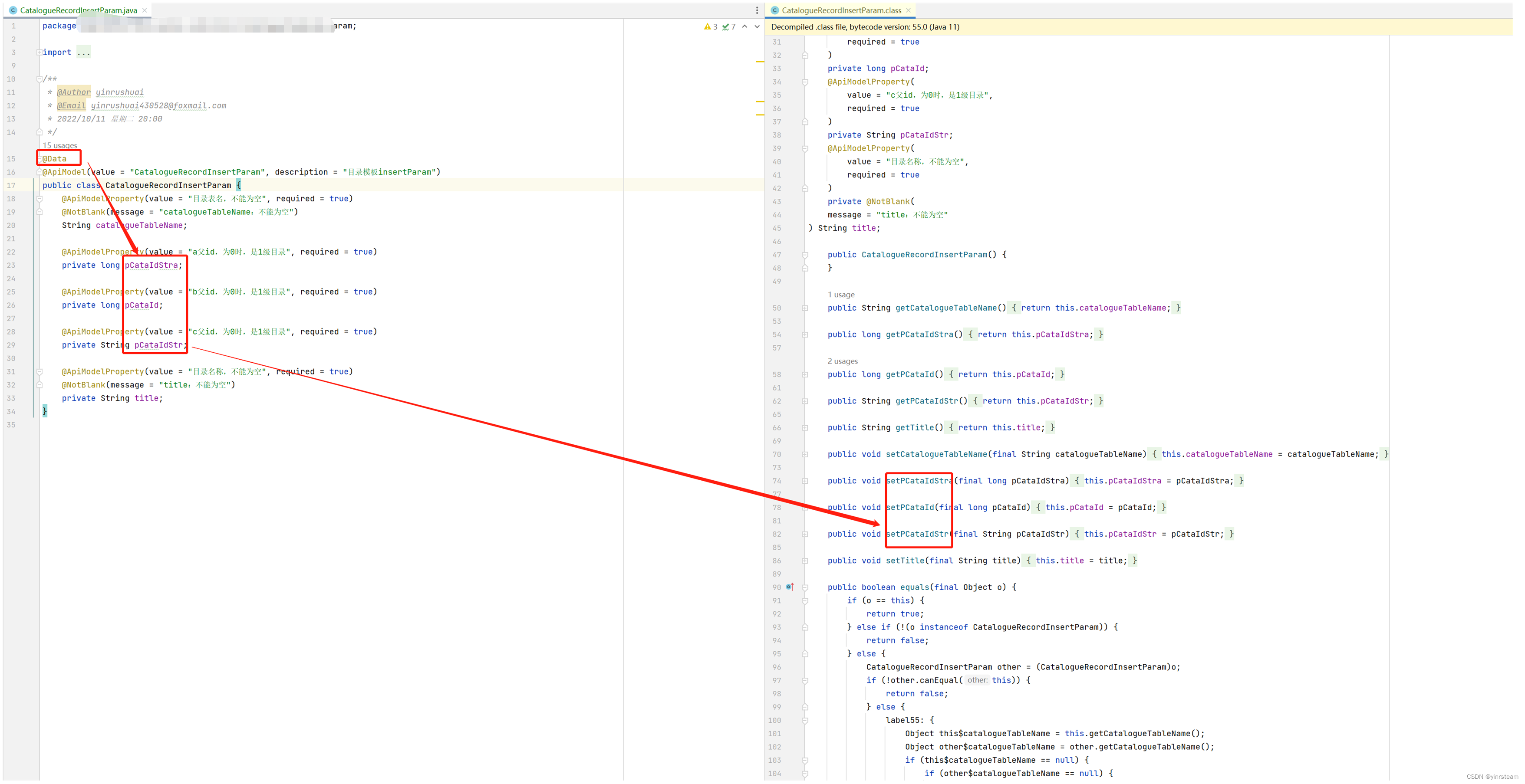Screen dimensions: 1525x784
Task: Collapse the @ApiModelProperty fold at line 18
Action: [x=39, y=199]
